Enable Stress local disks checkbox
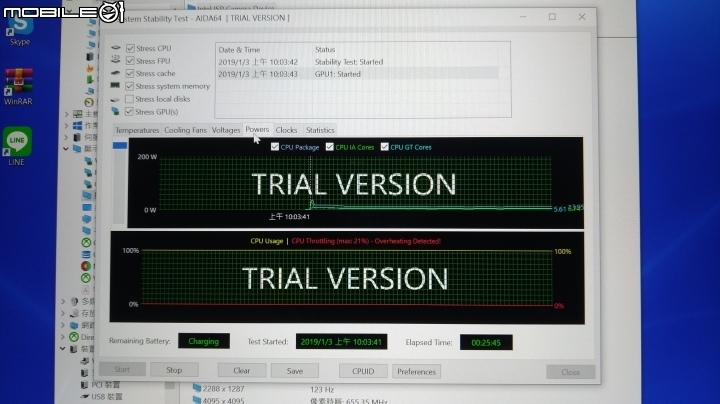Image resolution: width=720 pixels, height=404 pixels. 129,99
